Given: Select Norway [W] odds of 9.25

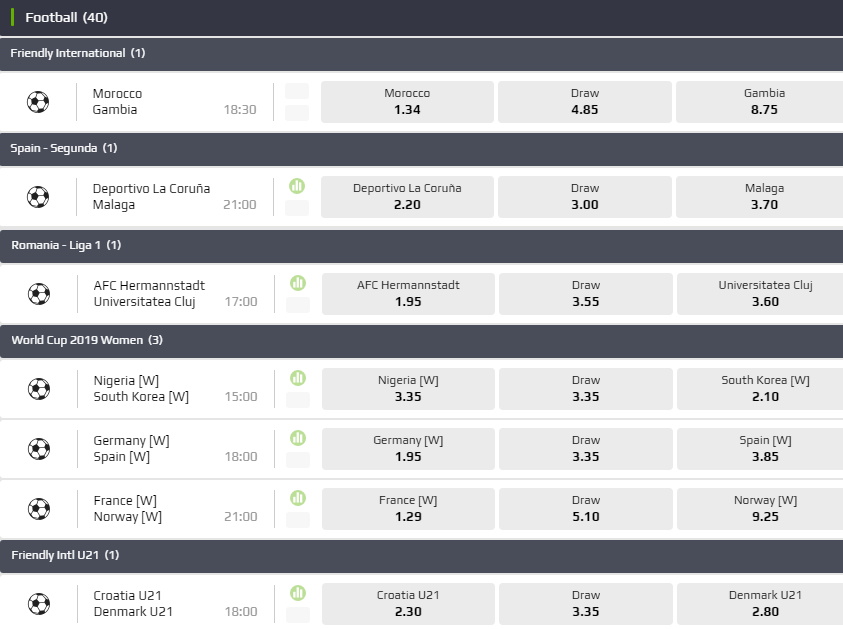Looking at the screenshot, I should 764,508.
